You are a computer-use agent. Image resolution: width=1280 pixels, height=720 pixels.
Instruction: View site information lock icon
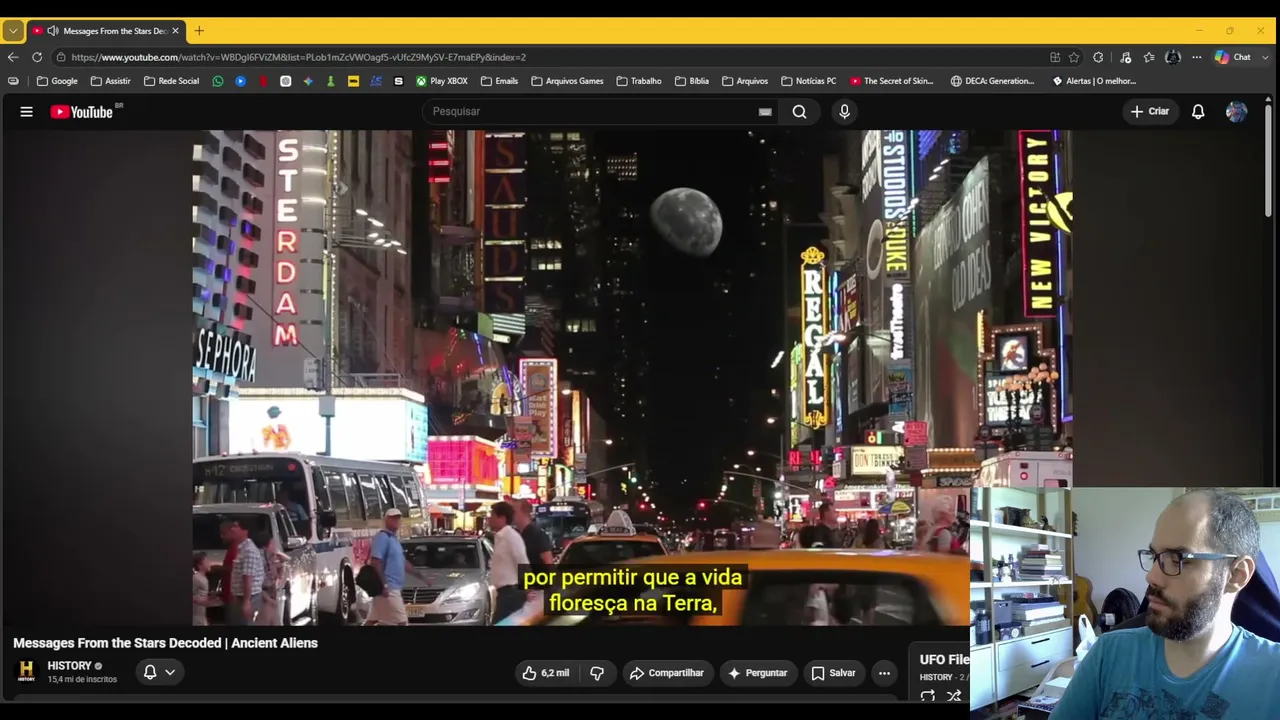coord(61,57)
